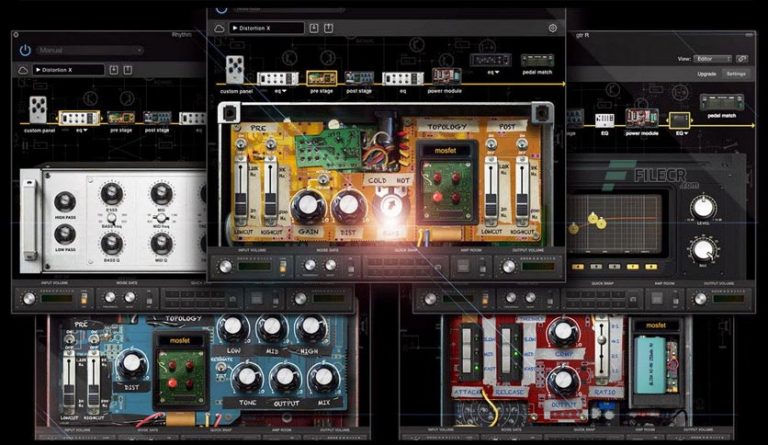Click the save preset icon in center window

pos(314,28)
